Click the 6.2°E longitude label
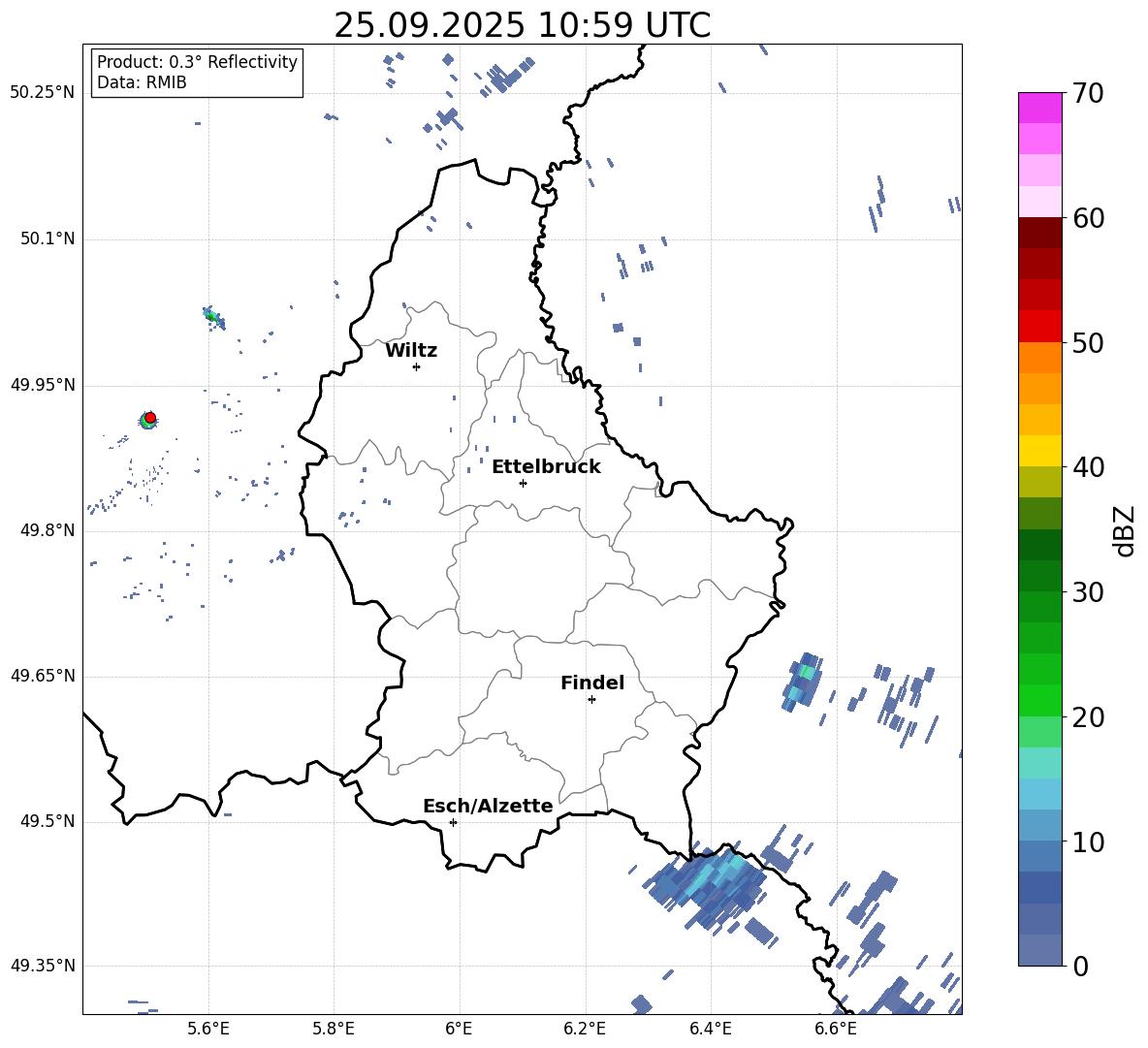The height and width of the screenshot is (1048, 1148). pyautogui.click(x=585, y=1029)
